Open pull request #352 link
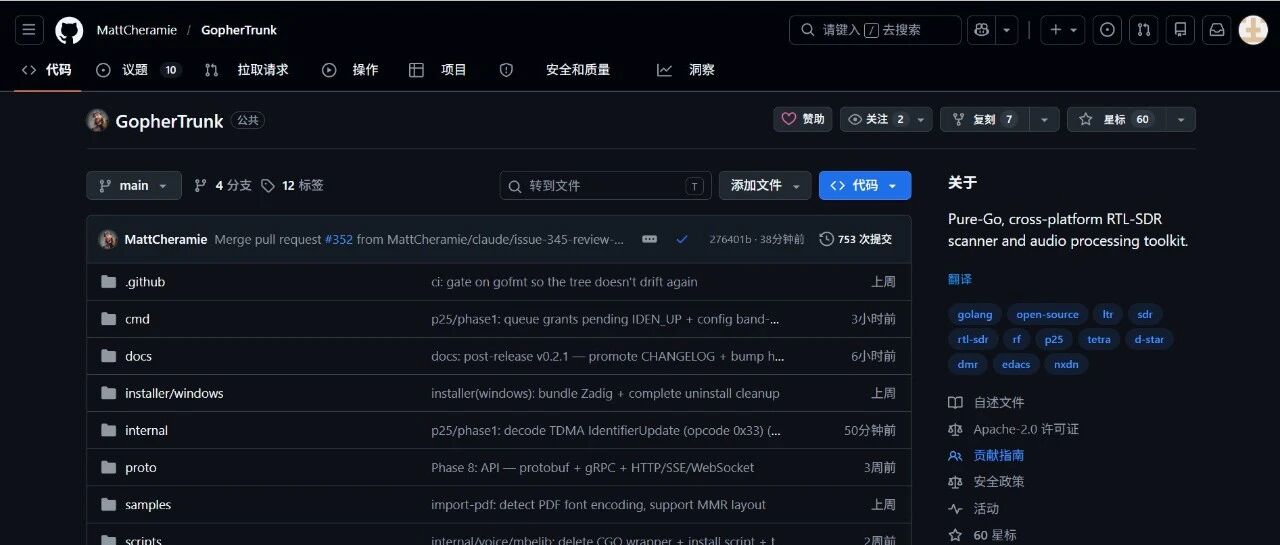Viewport: 1280px width, 545px height. point(339,239)
